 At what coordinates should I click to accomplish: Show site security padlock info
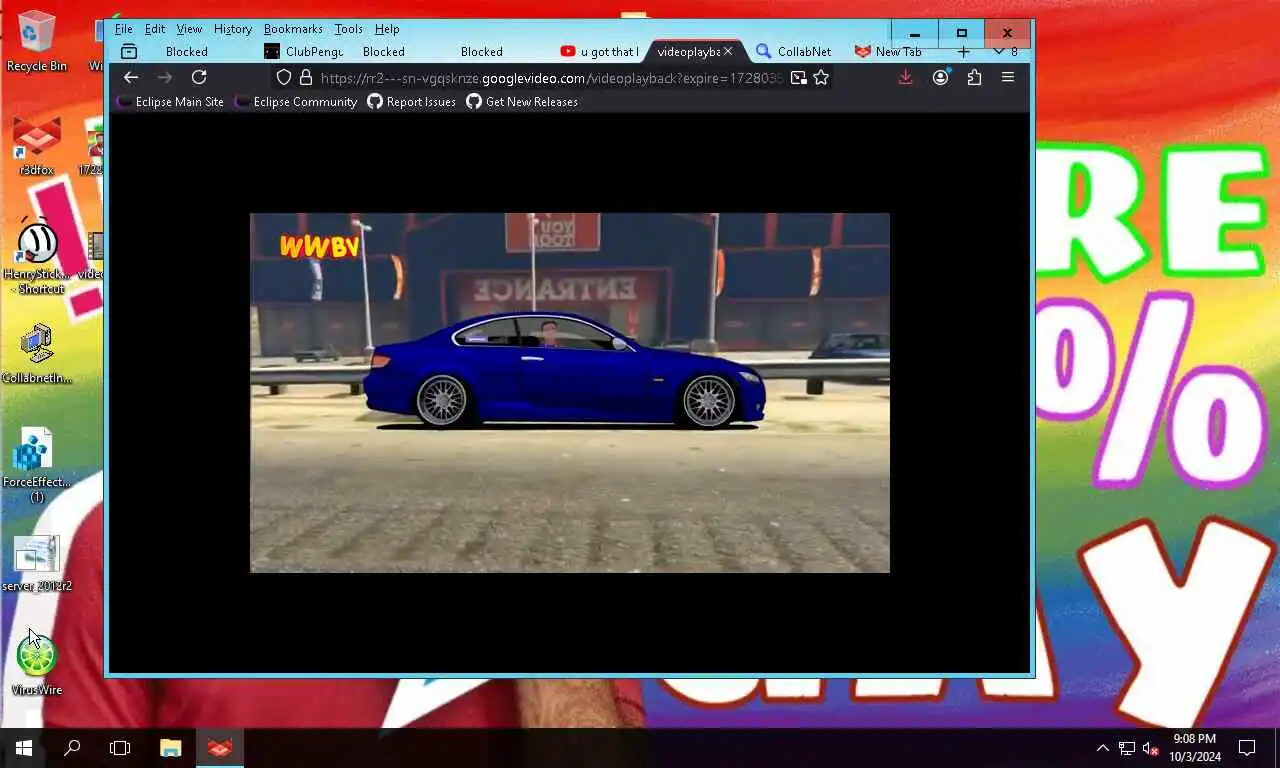coord(306,77)
